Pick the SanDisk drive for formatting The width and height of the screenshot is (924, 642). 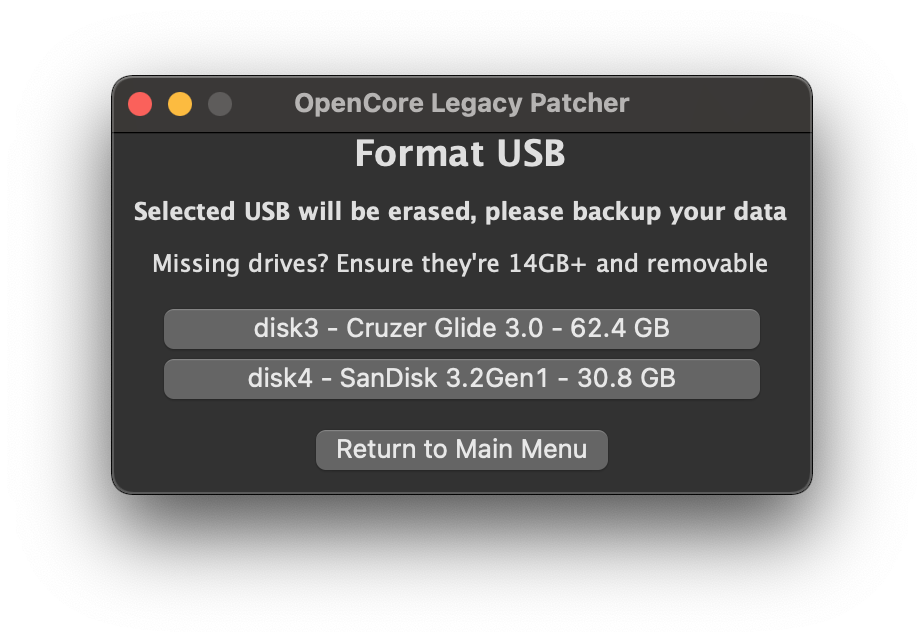(x=461, y=378)
